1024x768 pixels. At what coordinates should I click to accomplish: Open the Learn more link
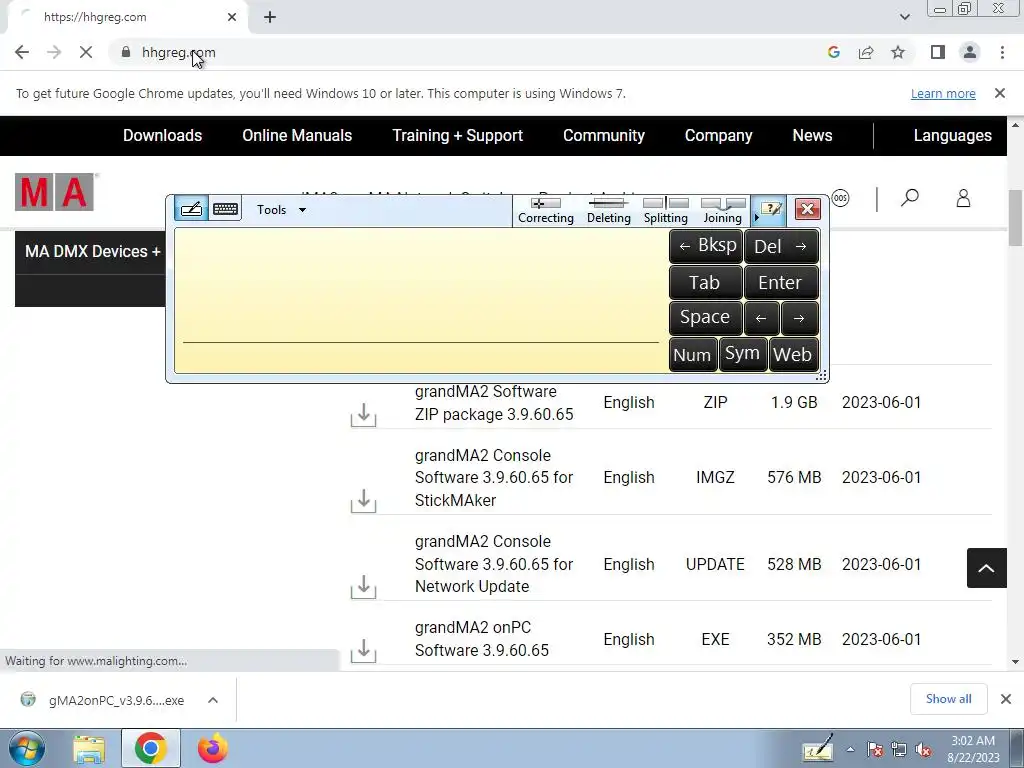(943, 93)
